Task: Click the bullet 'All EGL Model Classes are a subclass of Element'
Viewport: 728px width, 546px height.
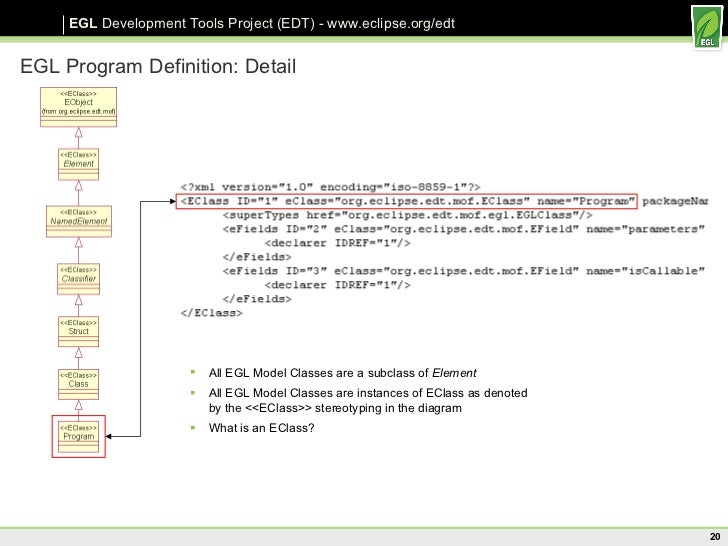Action: pyautogui.click(x=343, y=373)
